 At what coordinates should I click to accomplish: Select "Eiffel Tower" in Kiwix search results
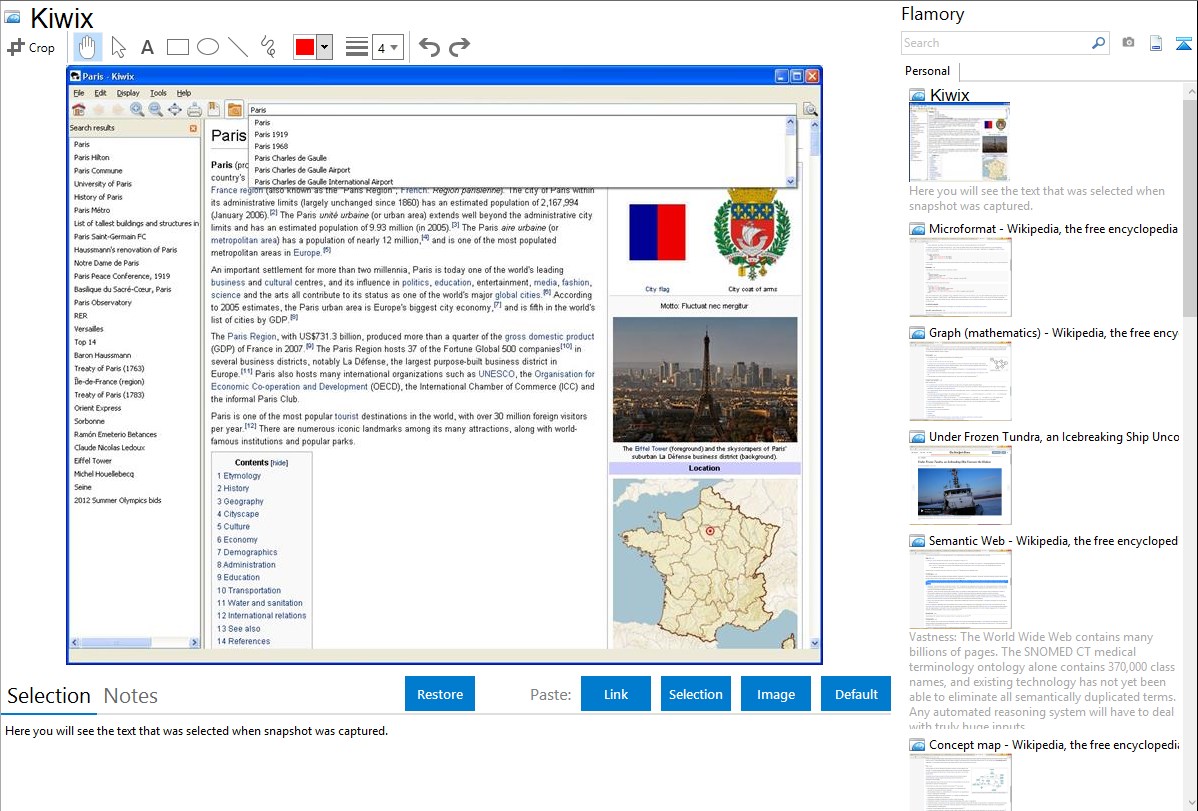[92, 461]
